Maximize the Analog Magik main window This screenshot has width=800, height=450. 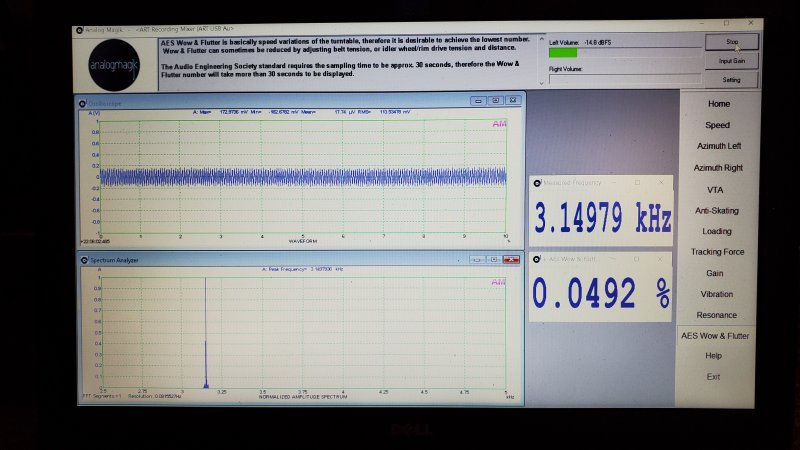726,23
